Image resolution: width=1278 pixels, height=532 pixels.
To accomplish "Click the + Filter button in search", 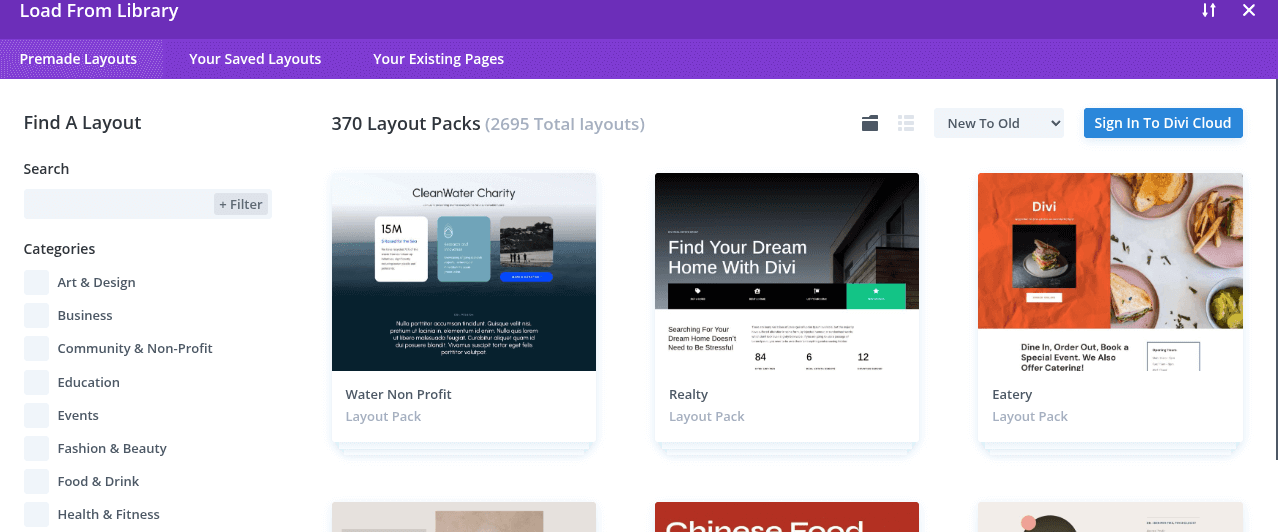I will pyautogui.click(x=241, y=204).
